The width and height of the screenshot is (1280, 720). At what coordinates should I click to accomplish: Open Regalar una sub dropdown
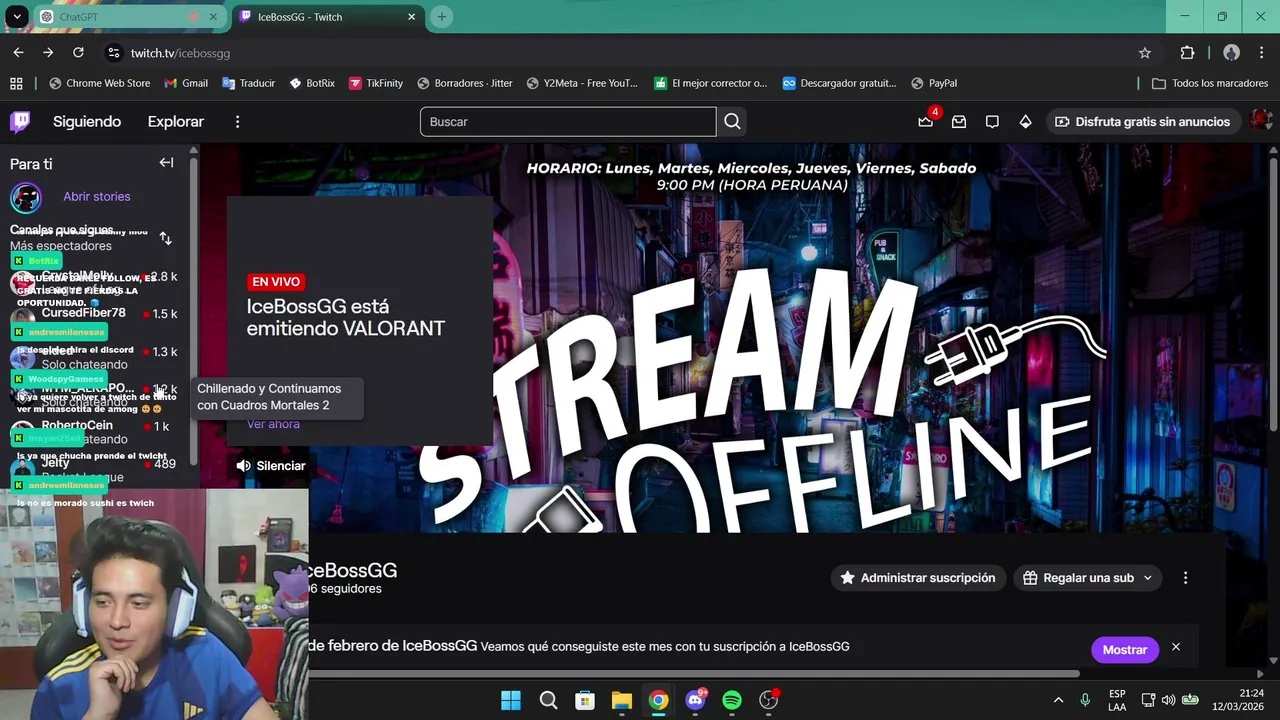(x=1088, y=578)
